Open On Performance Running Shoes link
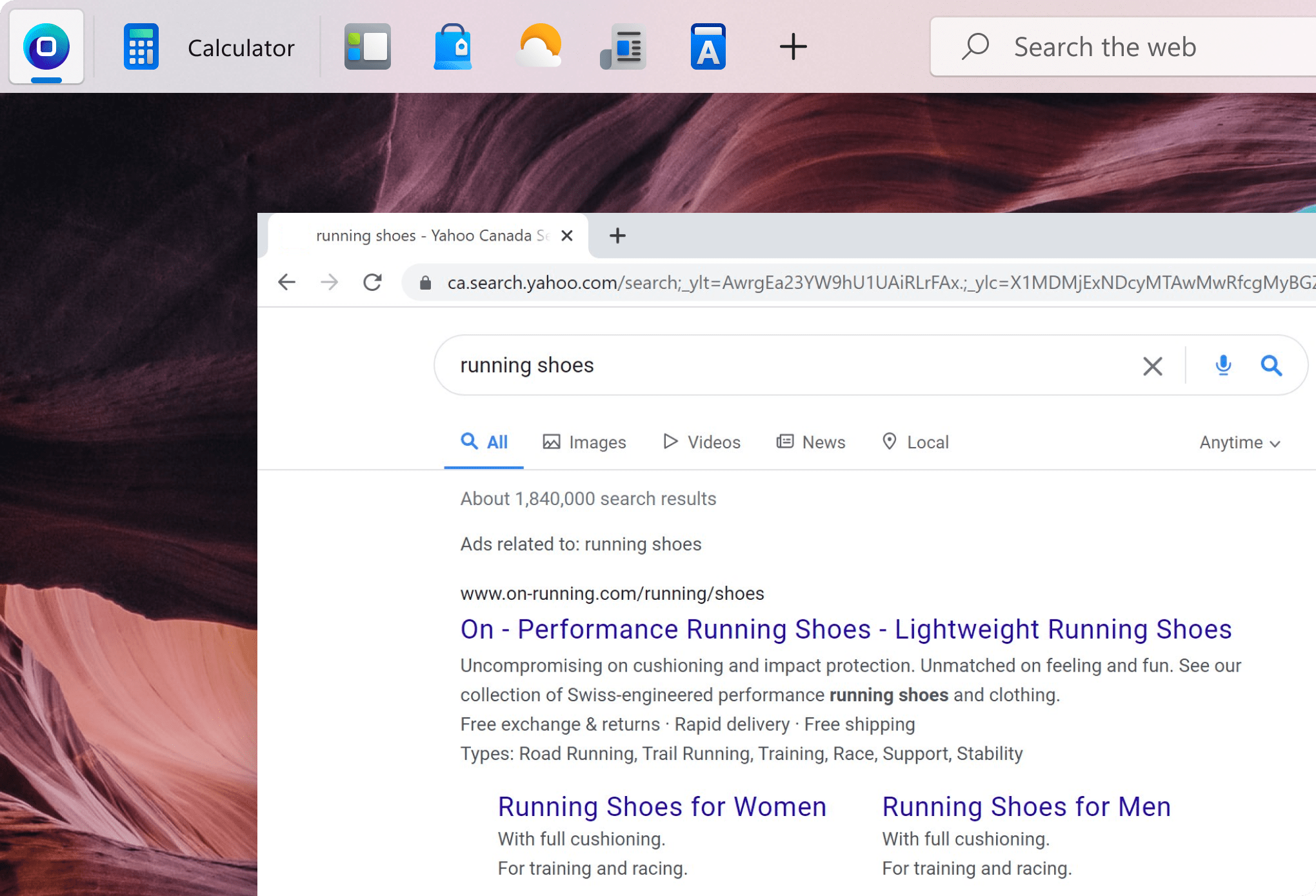Viewport: 1316px width, 896px height. coord(846,630)
